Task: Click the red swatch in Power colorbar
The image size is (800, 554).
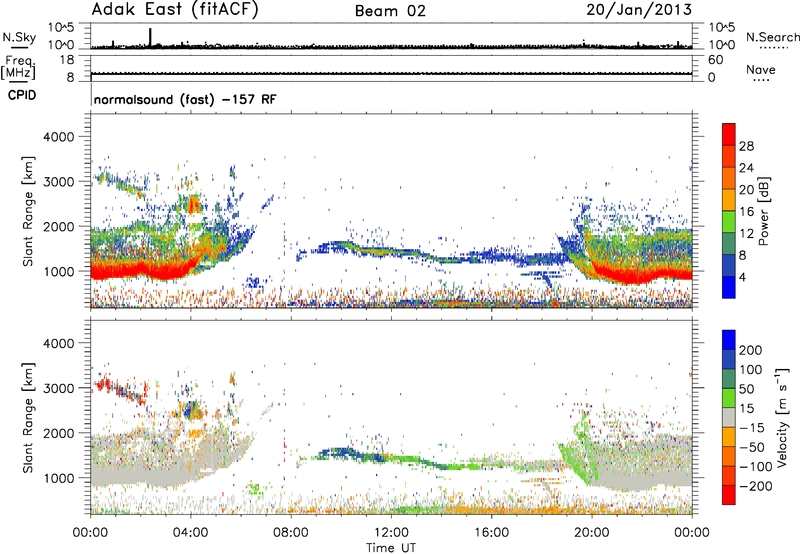Action: (729, 135)
